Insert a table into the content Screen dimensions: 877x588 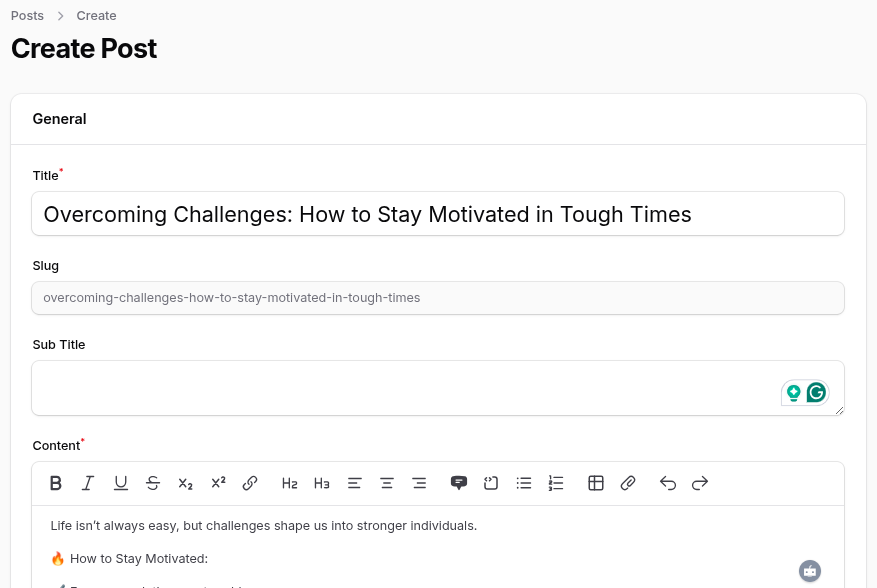(595, 483)
